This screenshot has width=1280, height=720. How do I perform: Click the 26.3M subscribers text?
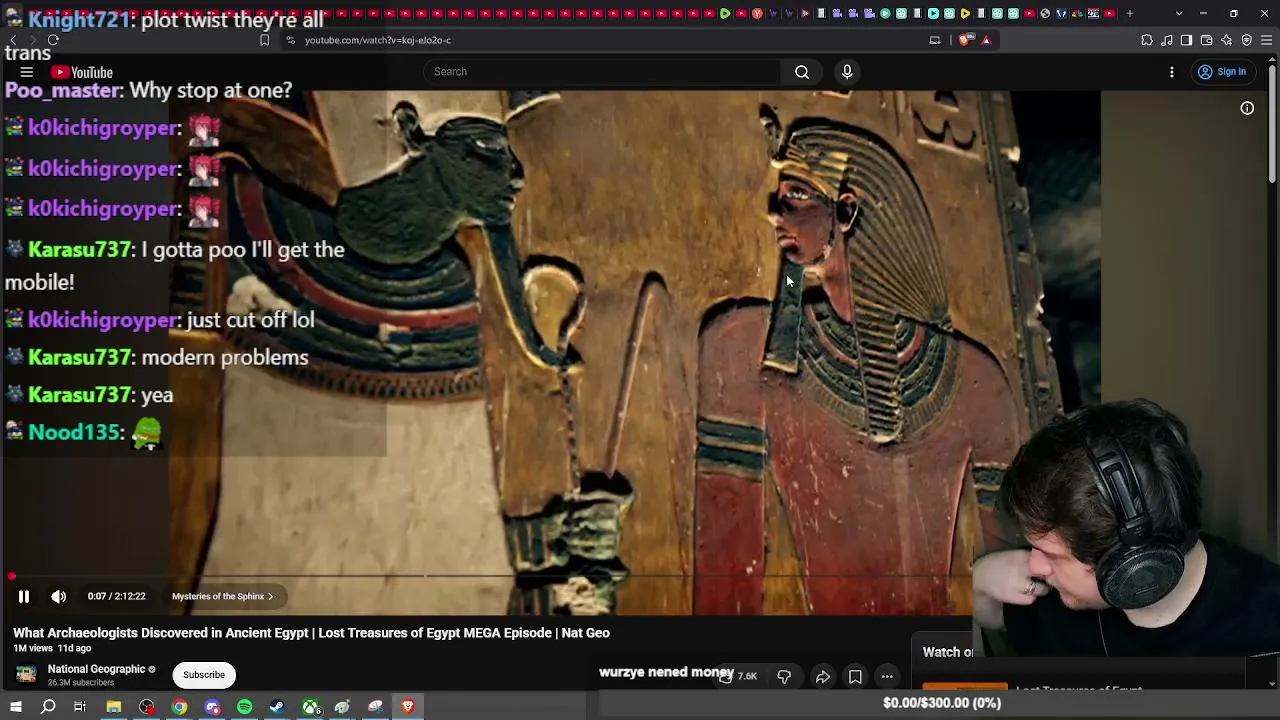click(x=81, y=683)
